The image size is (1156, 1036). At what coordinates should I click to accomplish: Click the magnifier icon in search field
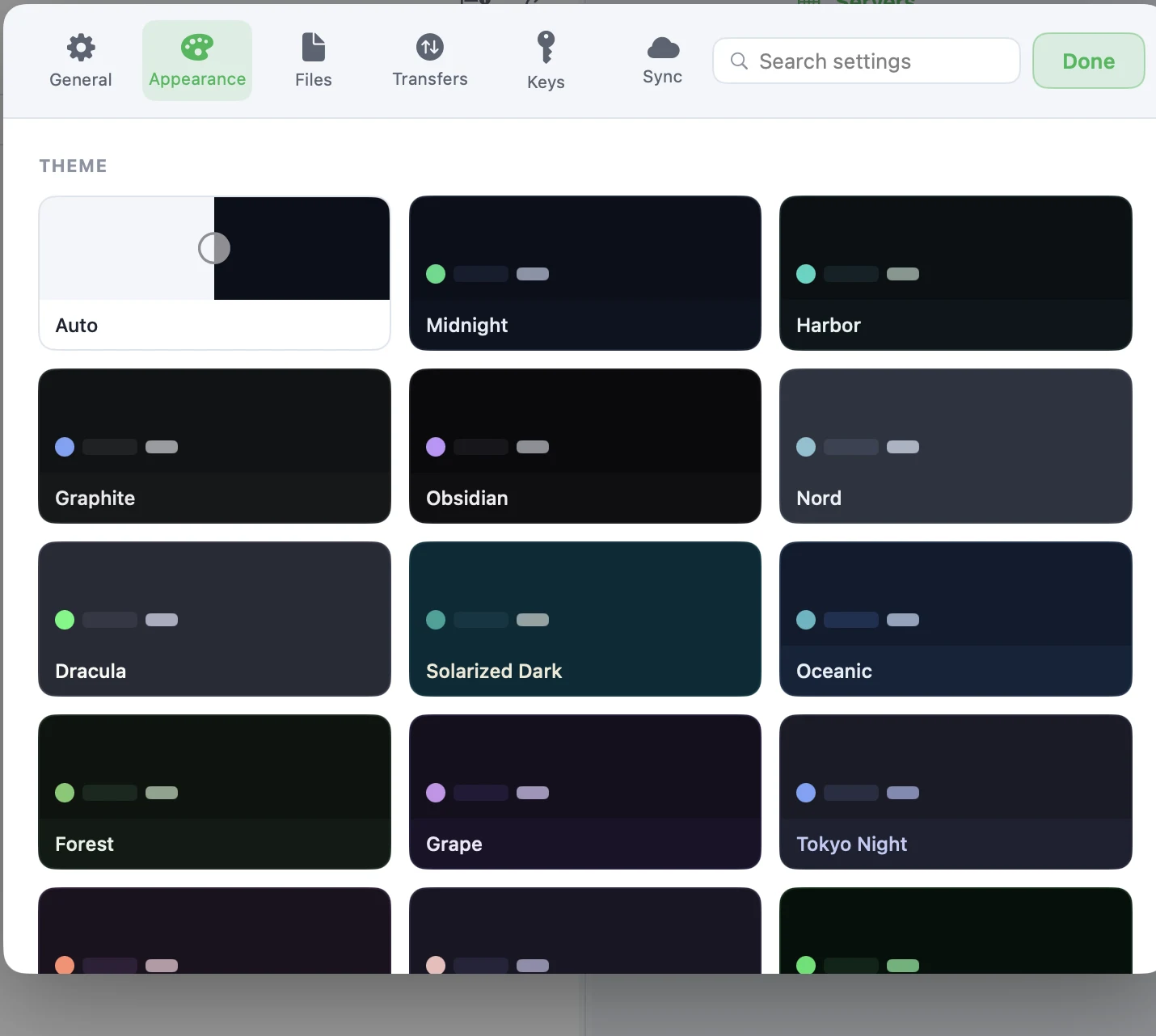[x=739, y=61]
